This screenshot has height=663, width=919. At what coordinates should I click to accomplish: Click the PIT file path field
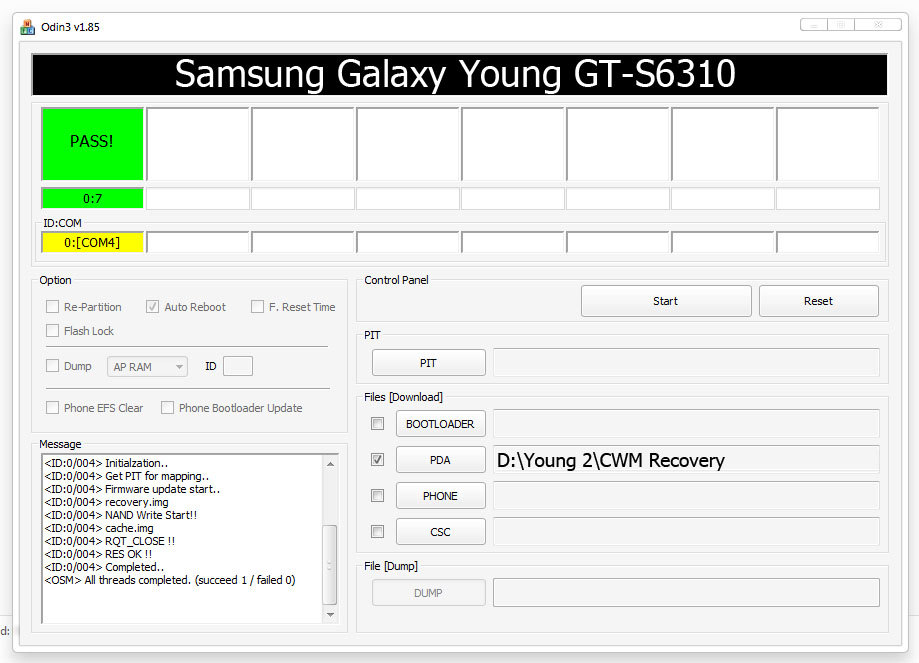coord(686,362)
